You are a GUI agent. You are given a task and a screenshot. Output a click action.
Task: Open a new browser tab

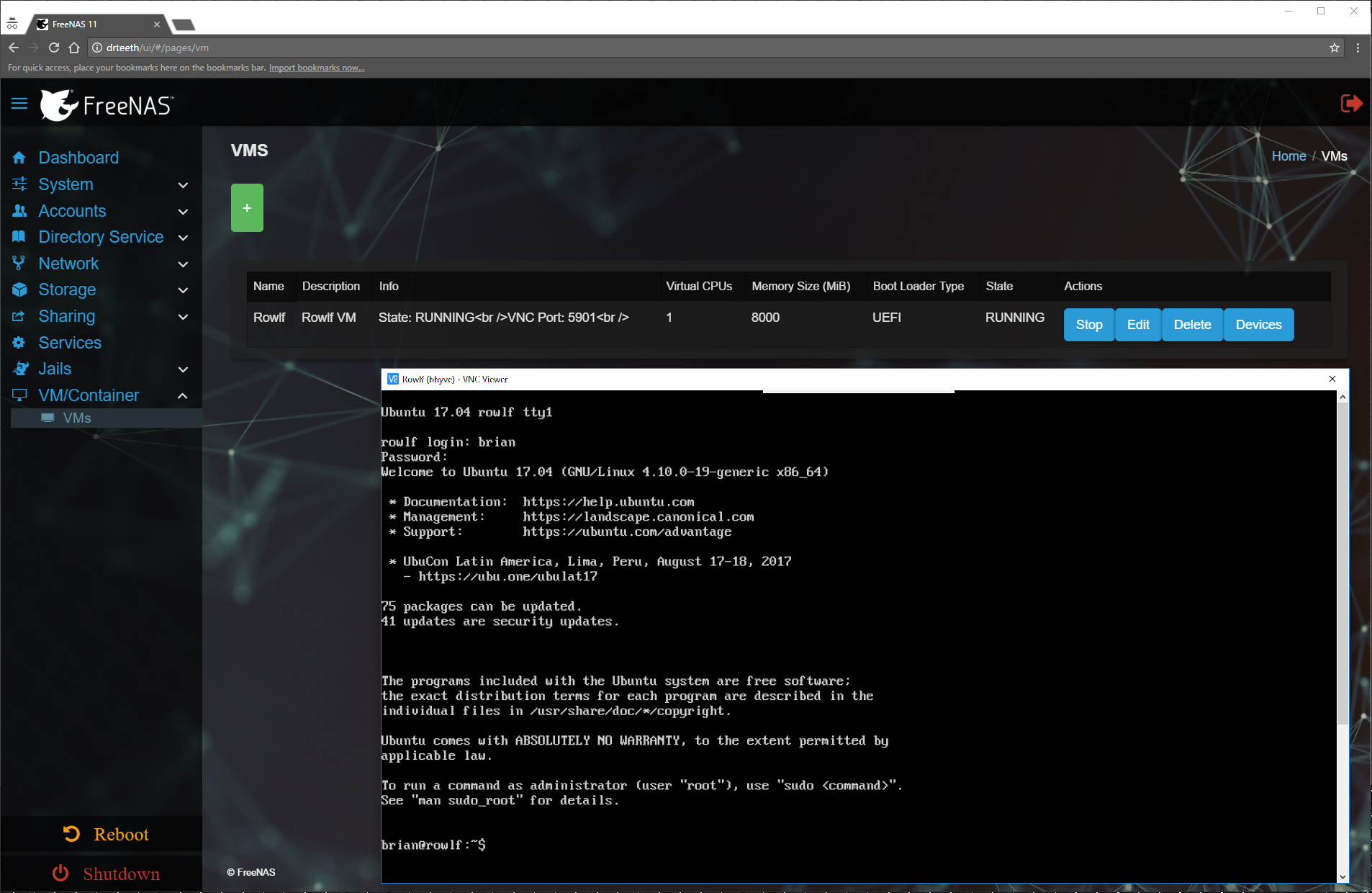pyautogui.click(x=184, y=25)
